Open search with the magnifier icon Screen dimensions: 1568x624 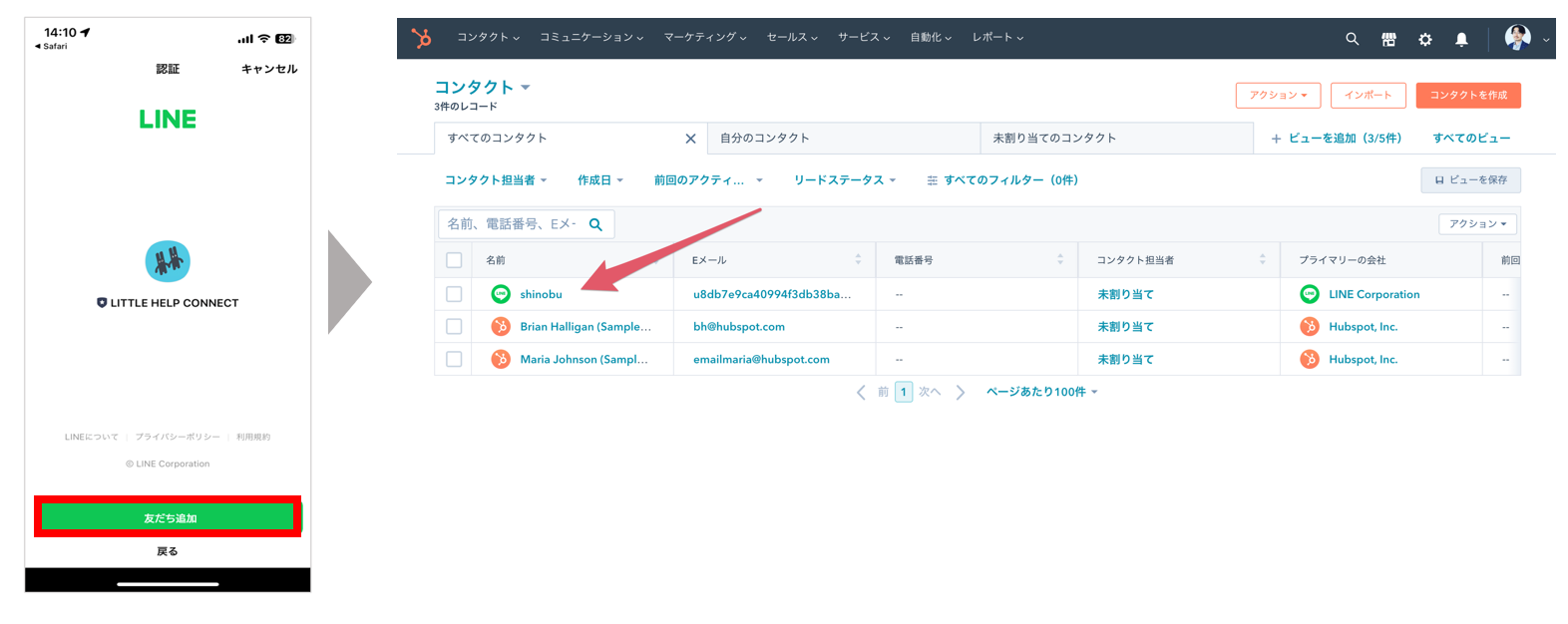(x=1352, y=39)
